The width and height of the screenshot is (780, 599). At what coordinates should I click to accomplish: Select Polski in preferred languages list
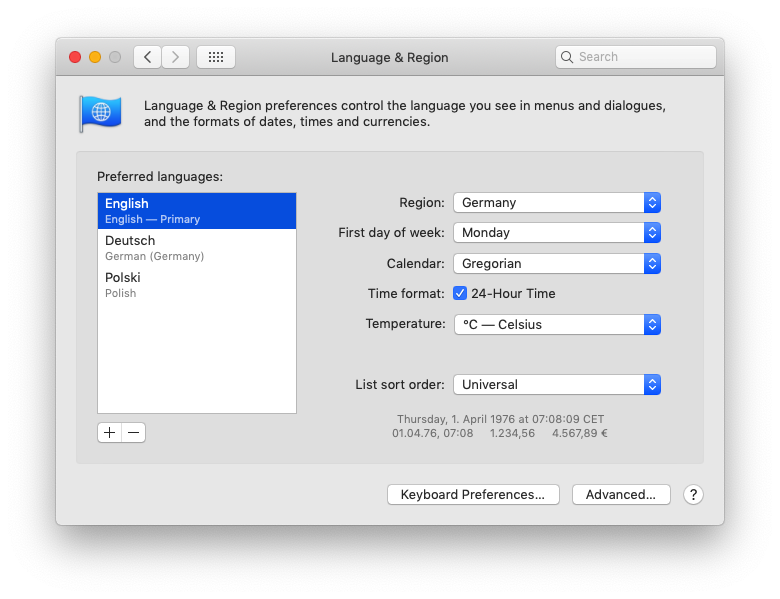coord(196,285)
